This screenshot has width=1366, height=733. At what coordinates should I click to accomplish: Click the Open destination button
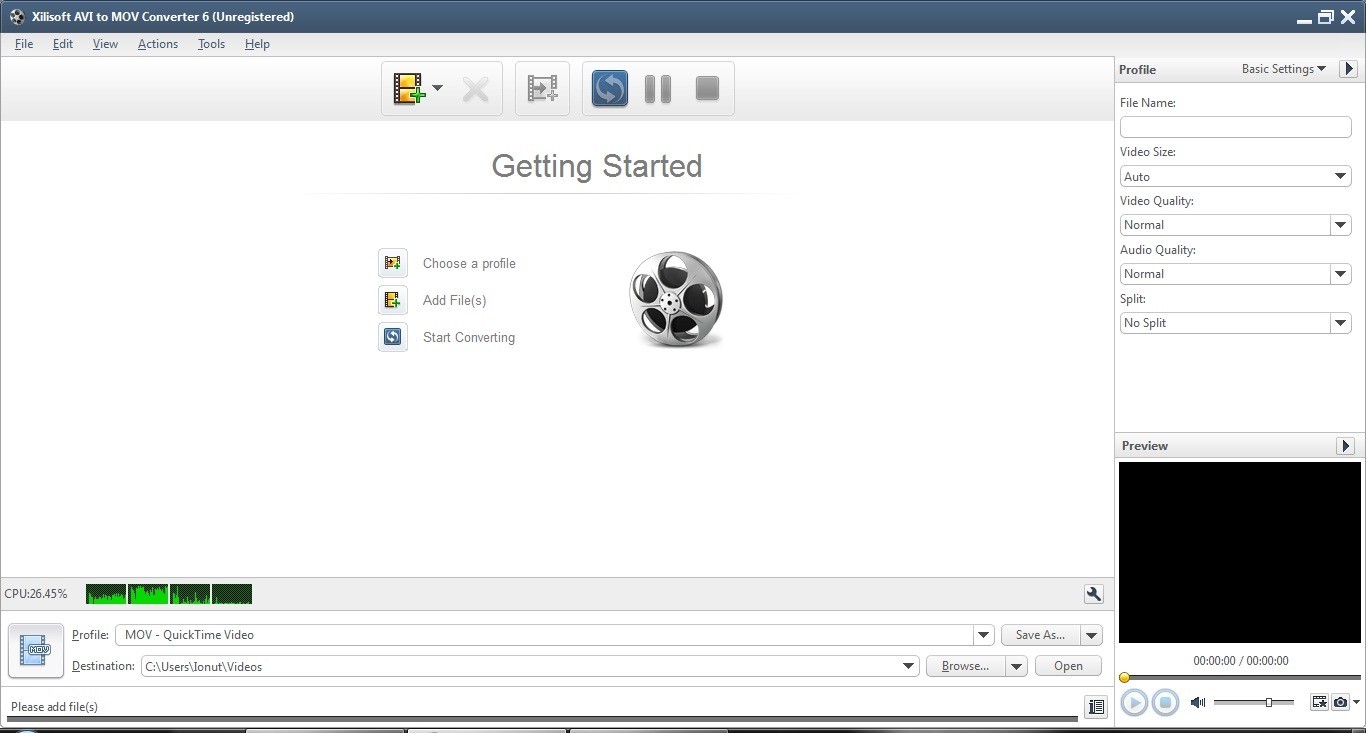tap(1068, 666)
